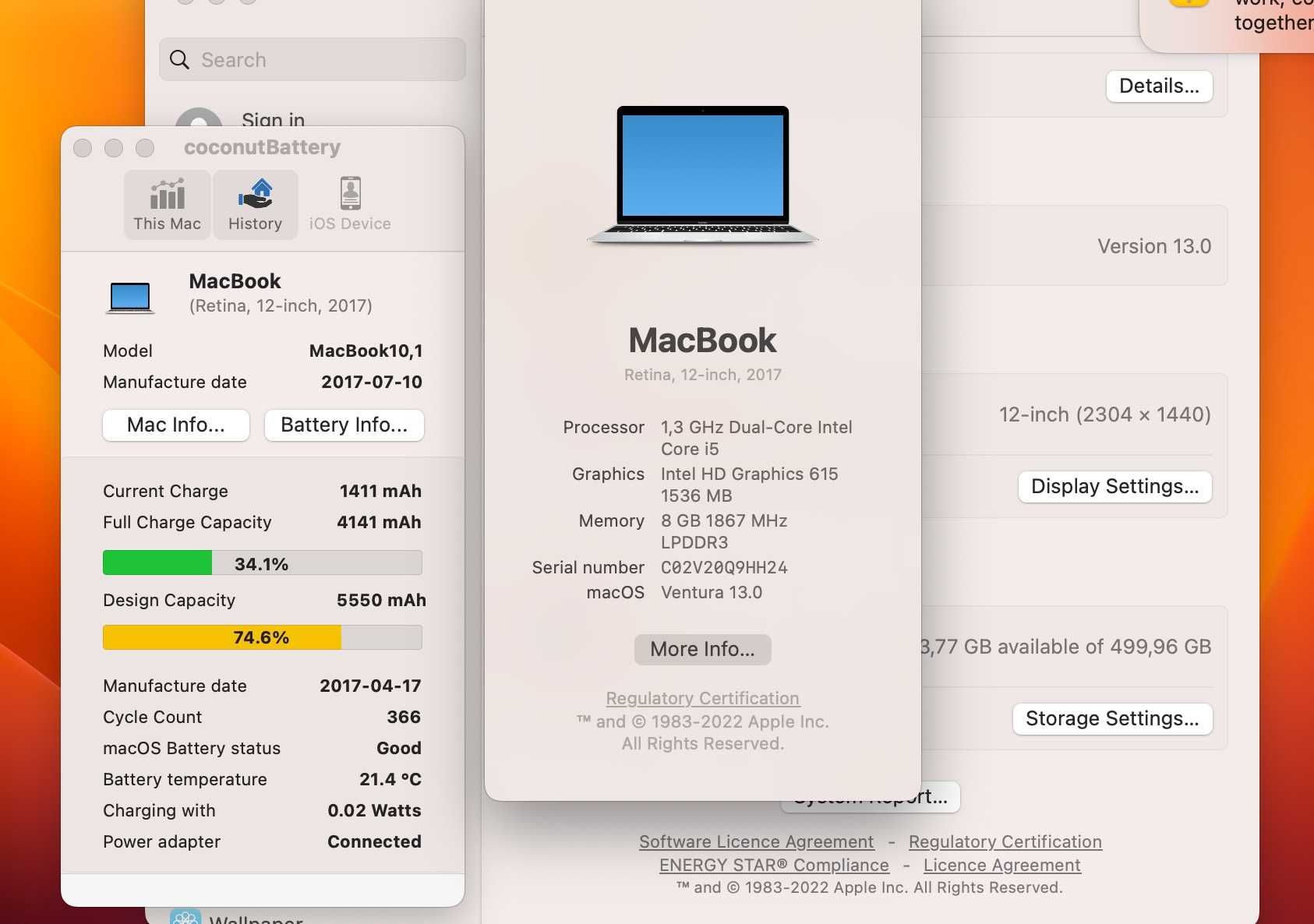Click the 12-inch (2304 × 1440) display text
Screen dimensions: 1314x924
[x=1105, y=414]
